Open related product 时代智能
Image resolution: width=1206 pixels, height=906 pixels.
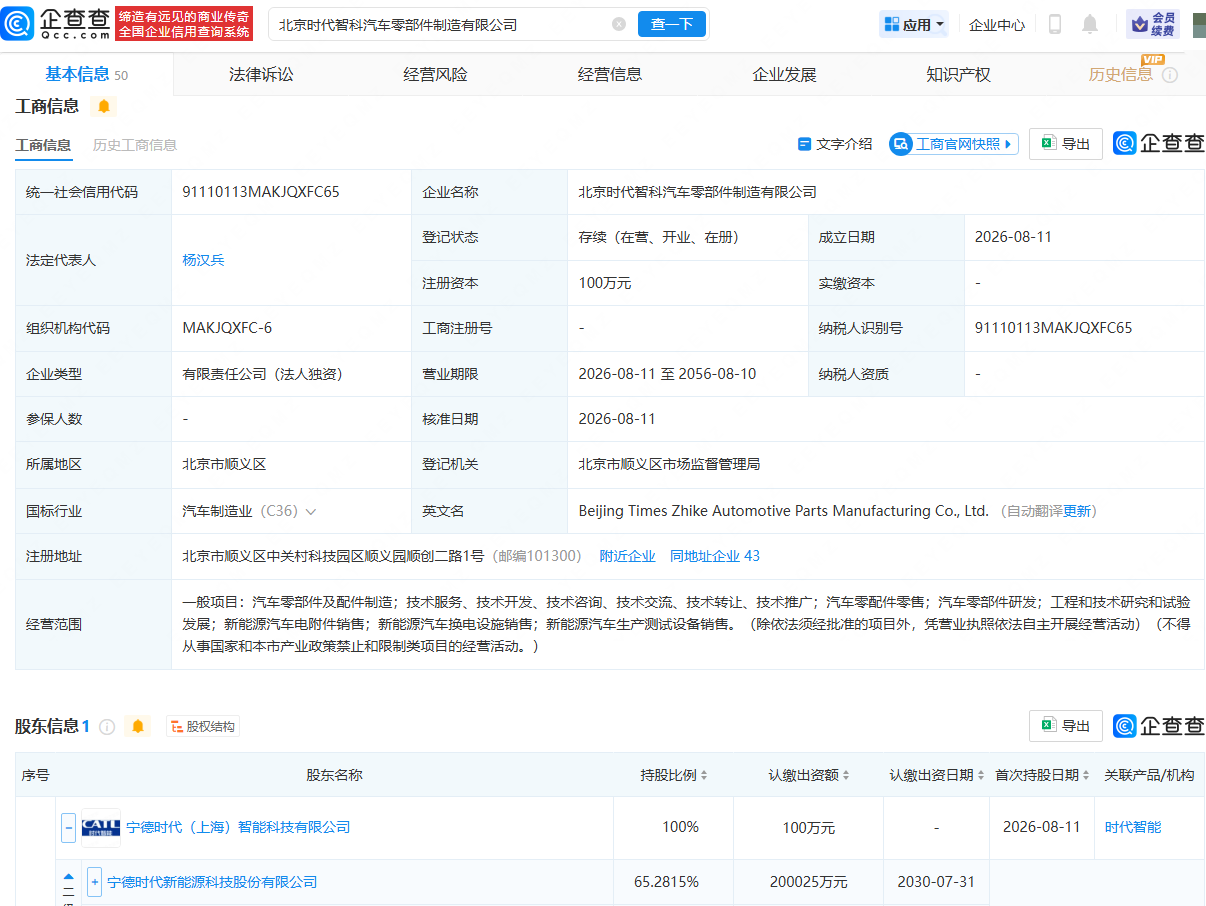pos(1133,828)
